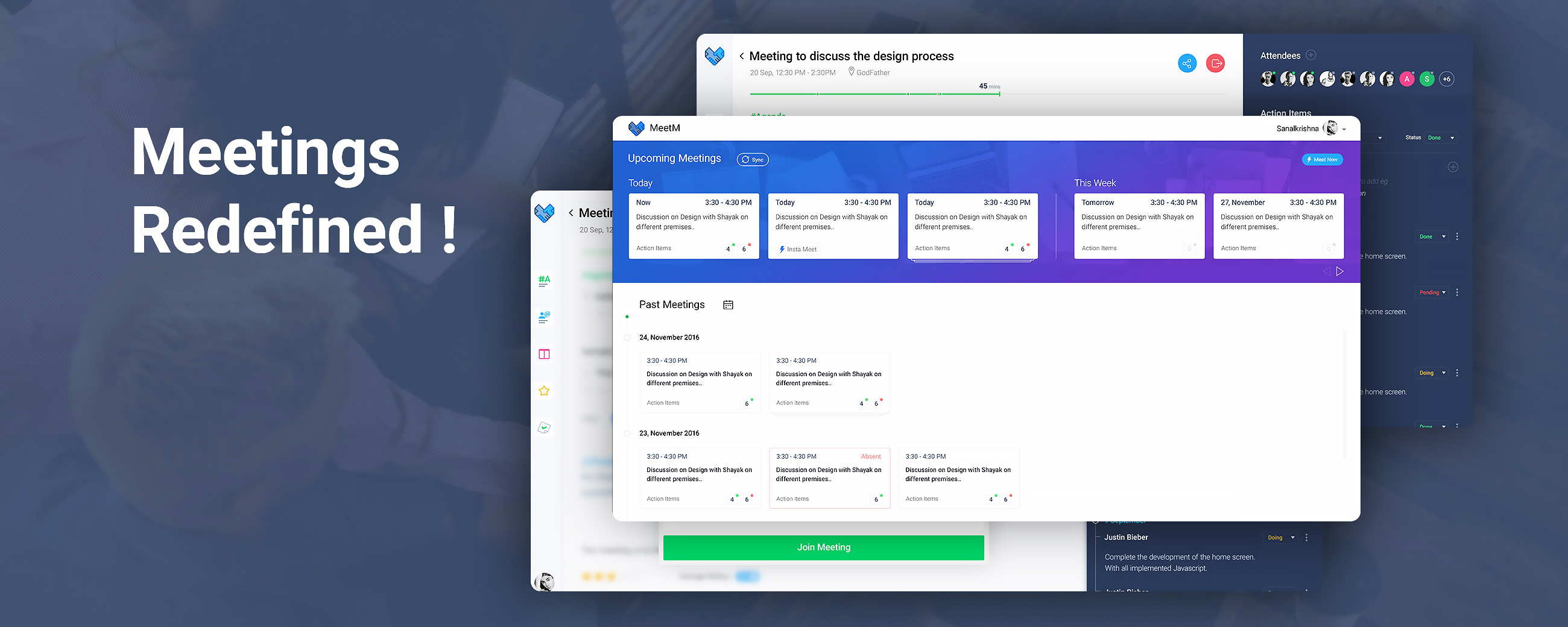
Task: Click red exit icon in design process meeting window
Action: (x=1216, y=63)
